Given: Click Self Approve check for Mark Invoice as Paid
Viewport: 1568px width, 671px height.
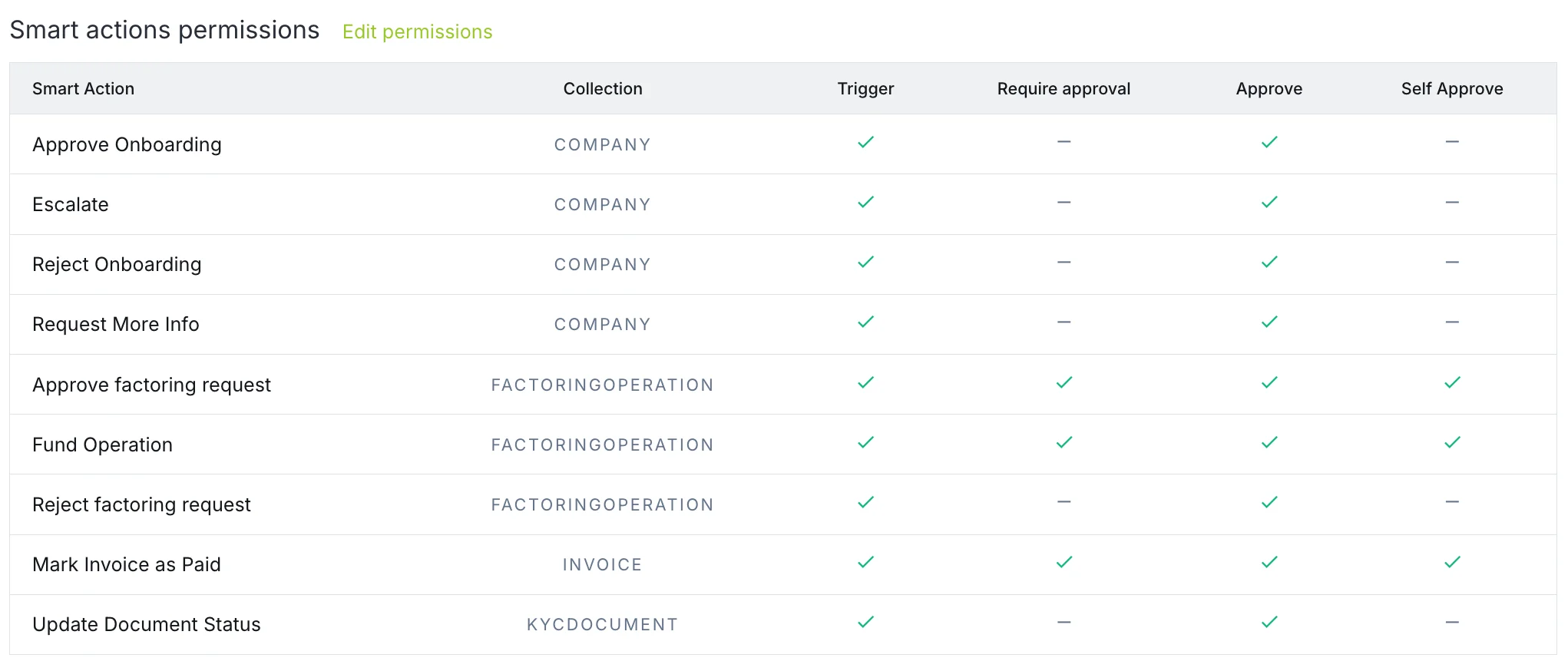Looking at the screenshot, I should pyautogui.click(x=1452, y=562).
